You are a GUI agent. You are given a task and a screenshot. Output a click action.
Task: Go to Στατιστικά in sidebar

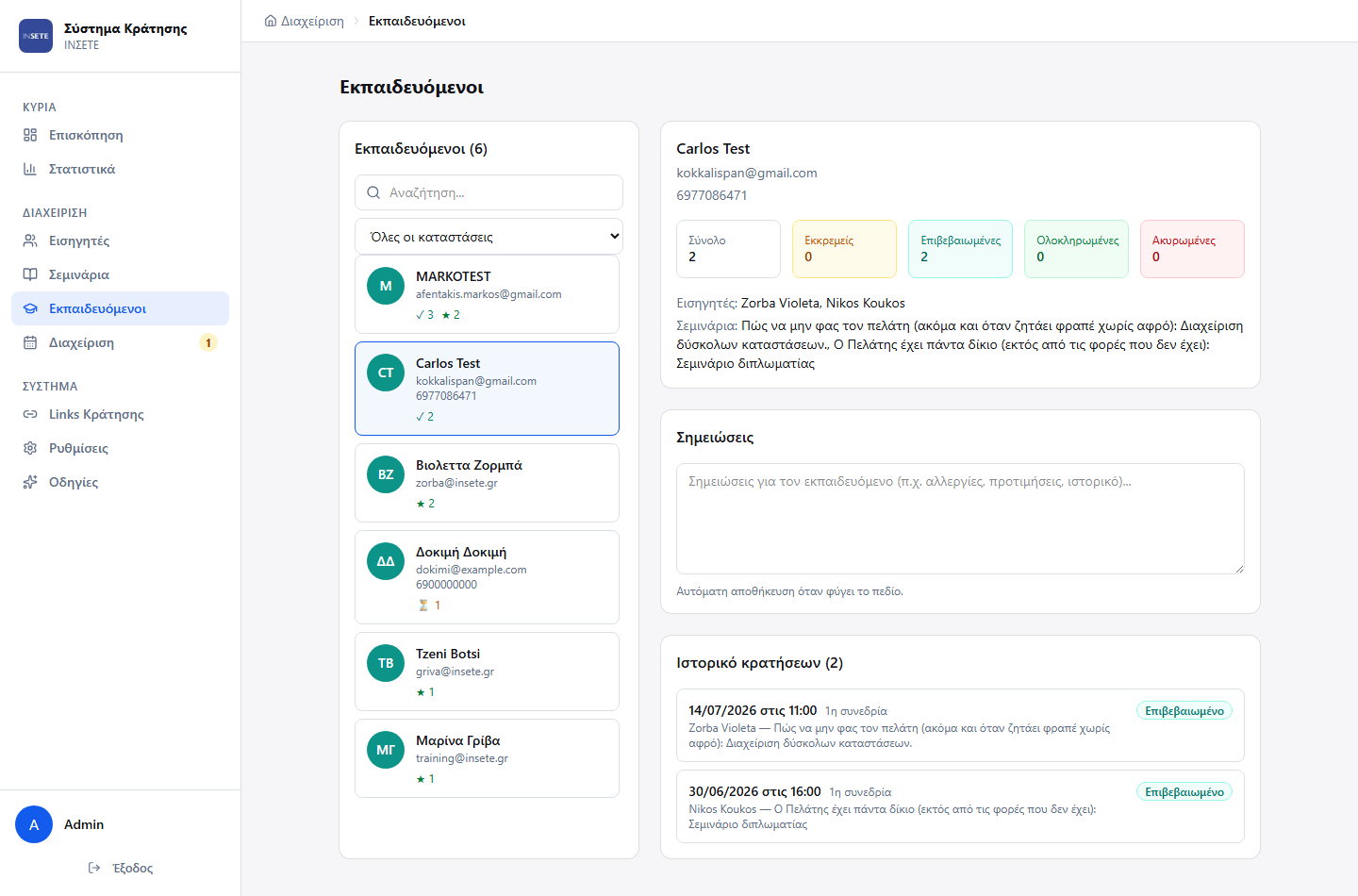pyautogui.click(x=120, y=169)
